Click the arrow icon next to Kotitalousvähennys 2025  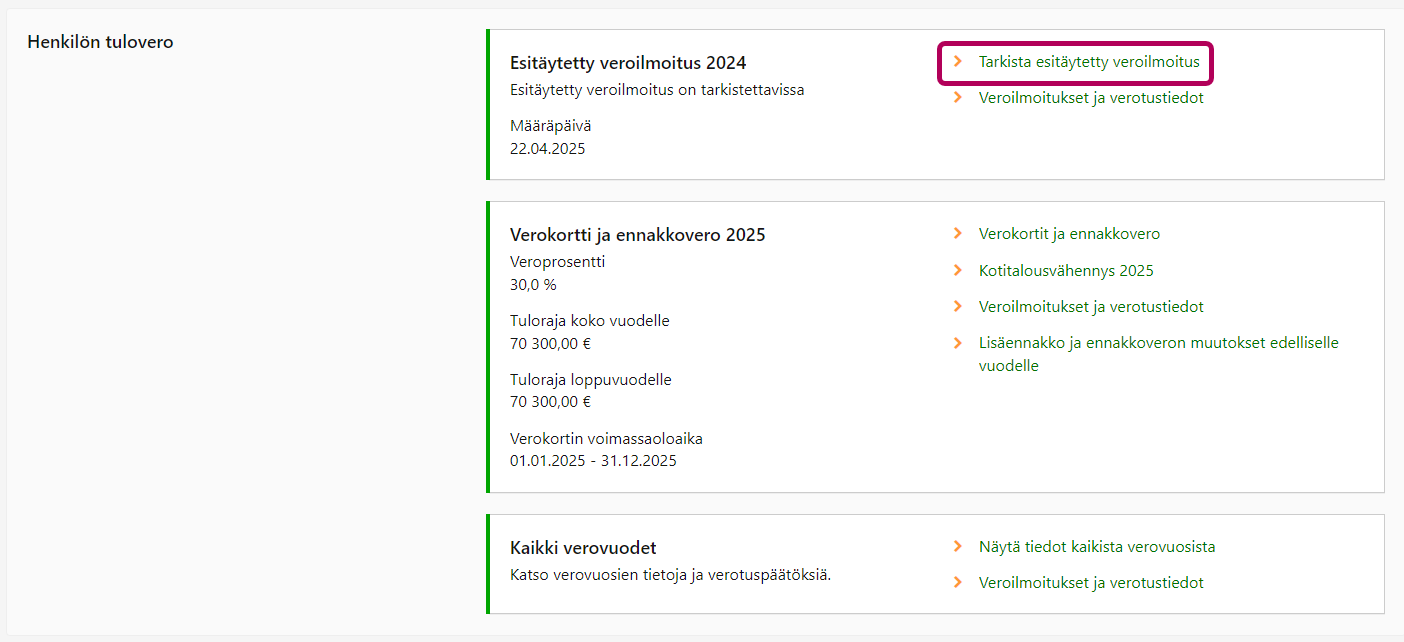pyautogui.click(x=958, y=270)
